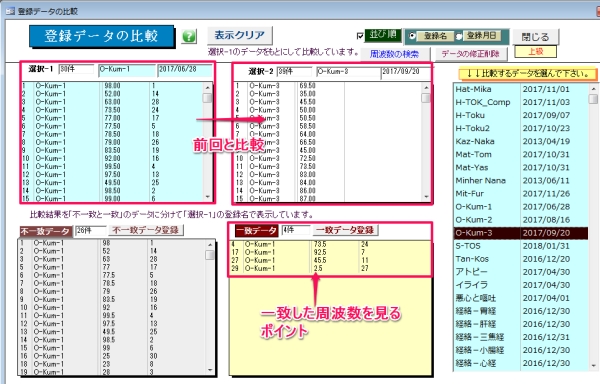Screen dimensions: 600x384
Task: Select イライラ in the data list
Action: [x=520, y=285]
